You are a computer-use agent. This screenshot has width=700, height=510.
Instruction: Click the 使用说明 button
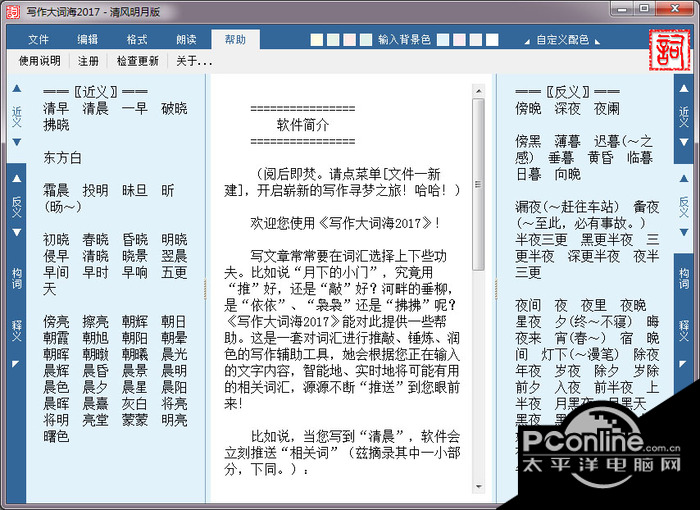[x=39, y=61]
